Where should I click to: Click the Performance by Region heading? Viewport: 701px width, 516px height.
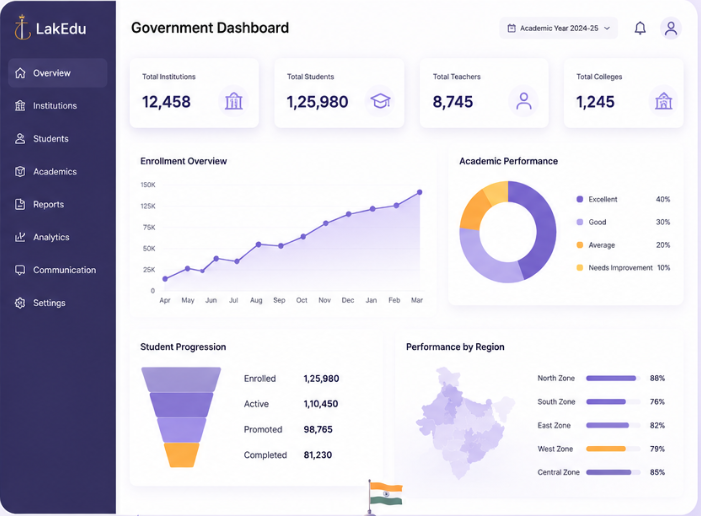(455, 347)
